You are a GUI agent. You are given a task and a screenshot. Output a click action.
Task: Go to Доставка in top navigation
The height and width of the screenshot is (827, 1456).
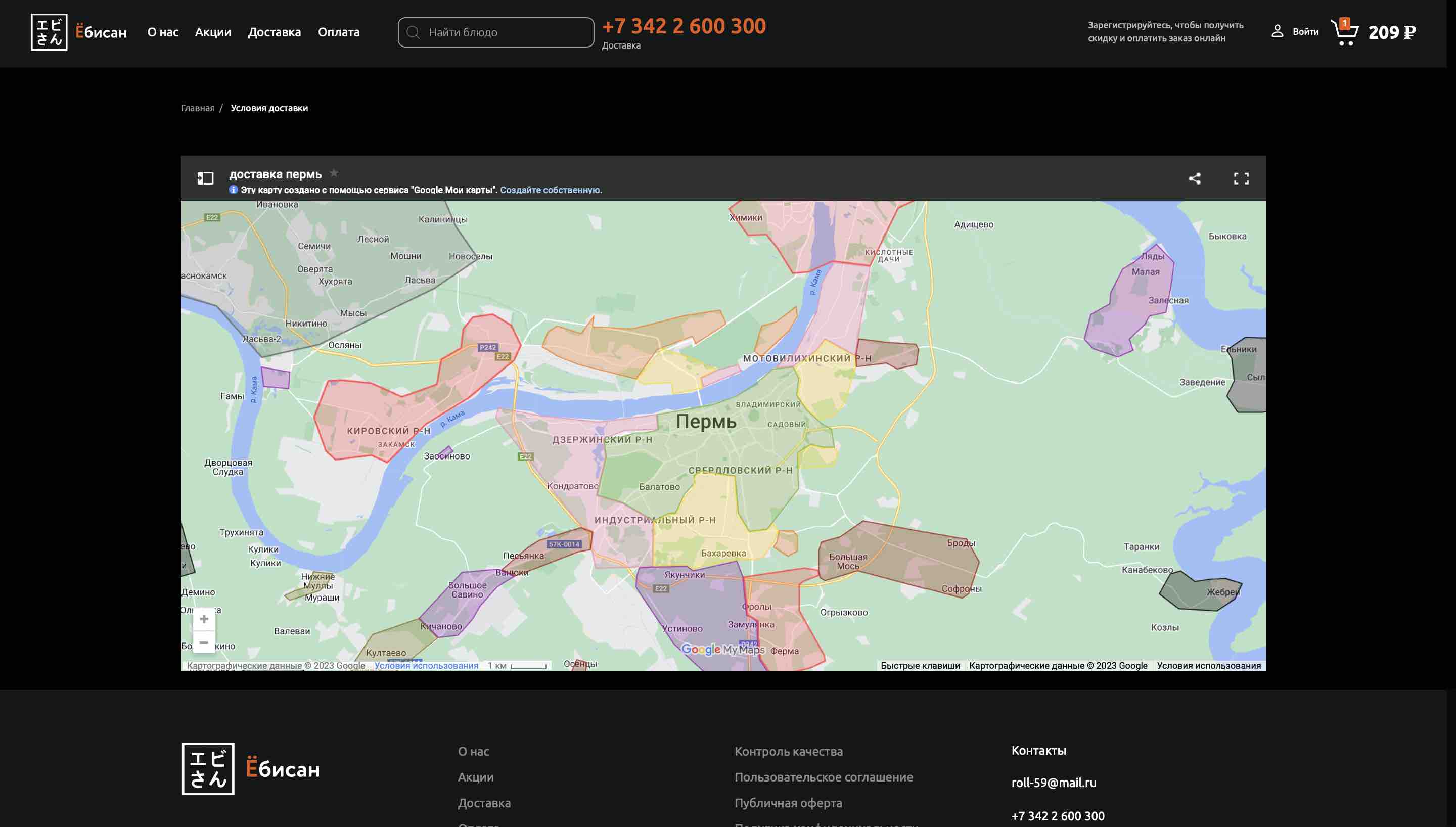tap(275, 32)
